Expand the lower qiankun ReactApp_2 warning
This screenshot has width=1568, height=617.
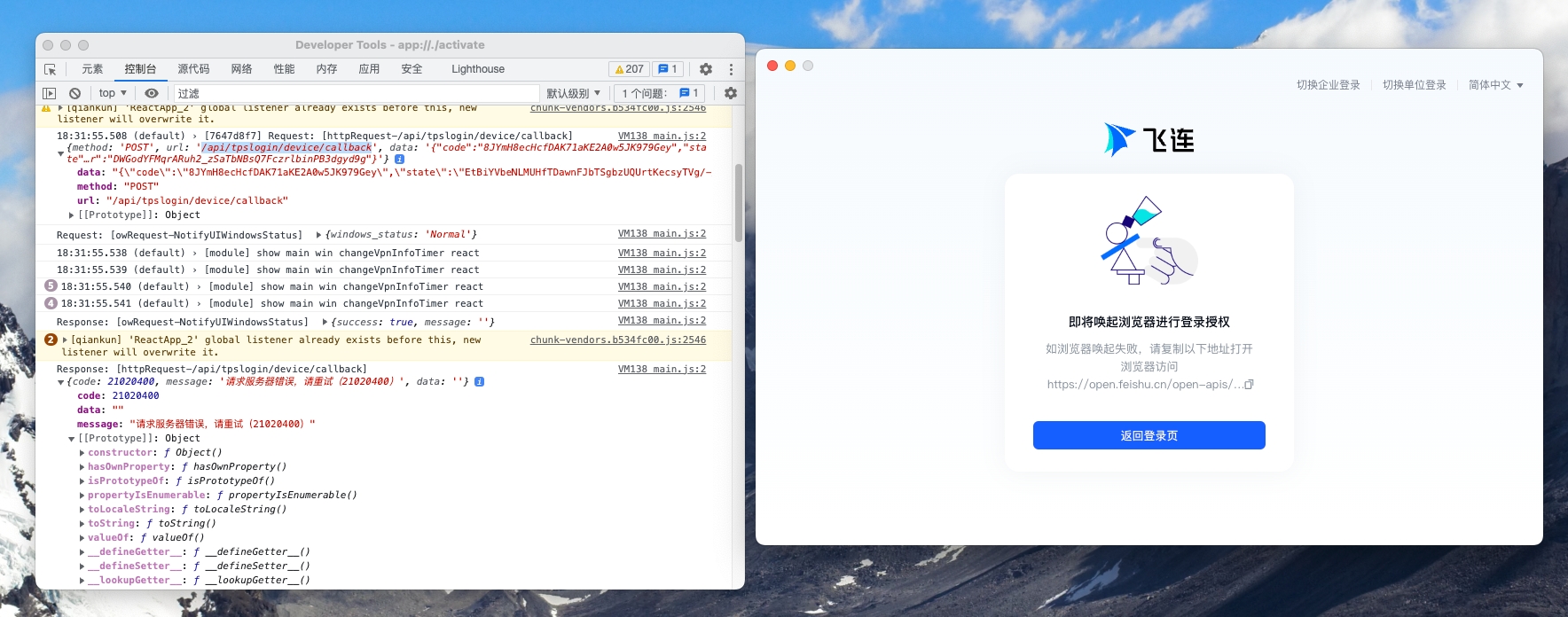[65, 340]
